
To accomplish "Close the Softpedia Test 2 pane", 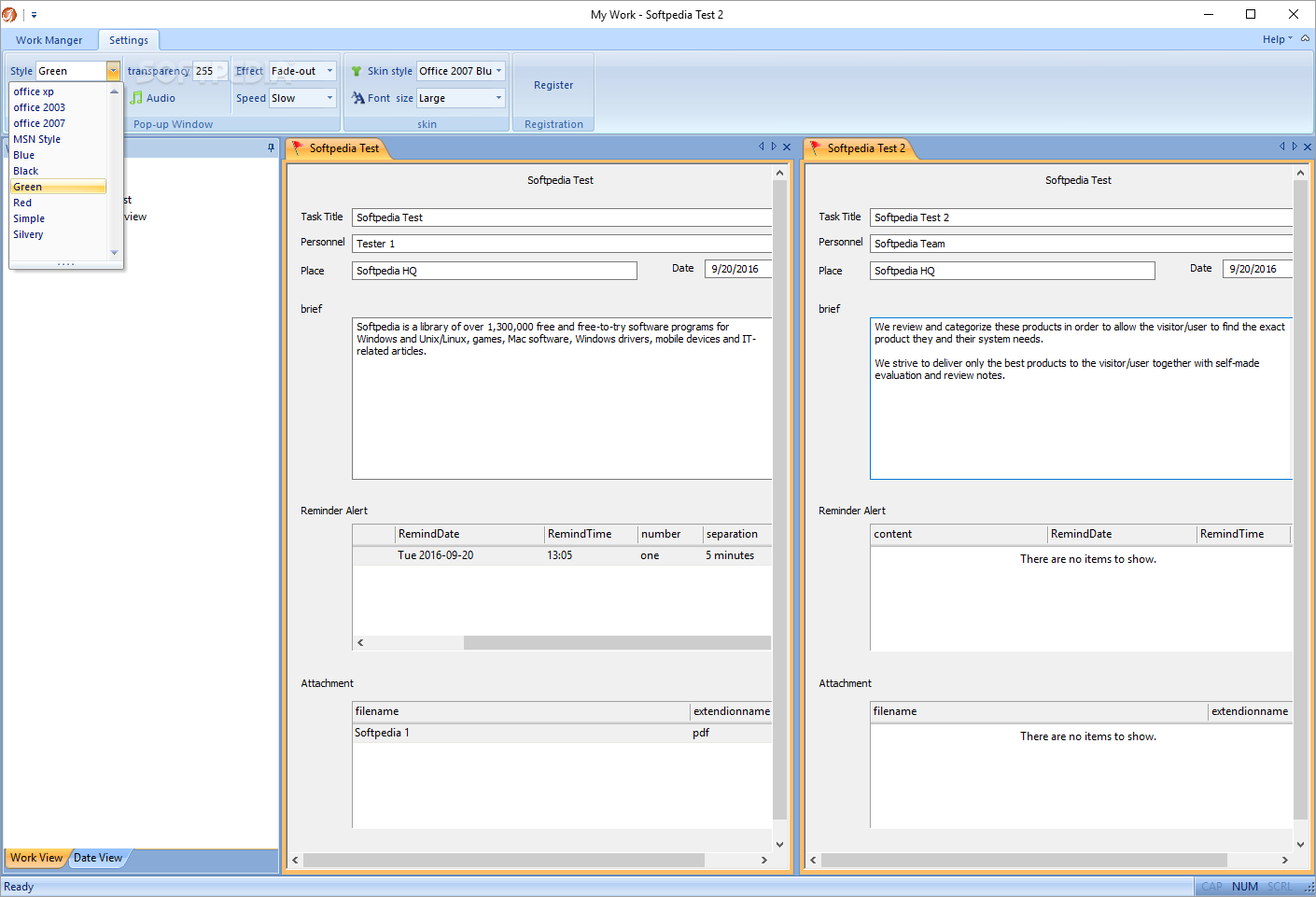I will coord(1308,147).
